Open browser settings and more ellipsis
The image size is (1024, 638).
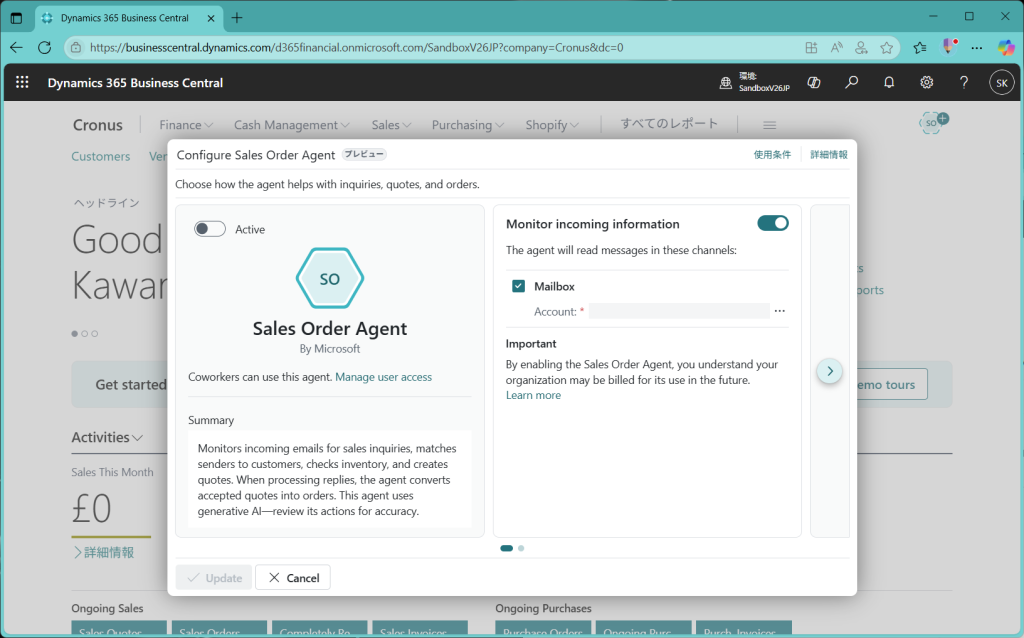pyautogui.click(x=977, y=47)
